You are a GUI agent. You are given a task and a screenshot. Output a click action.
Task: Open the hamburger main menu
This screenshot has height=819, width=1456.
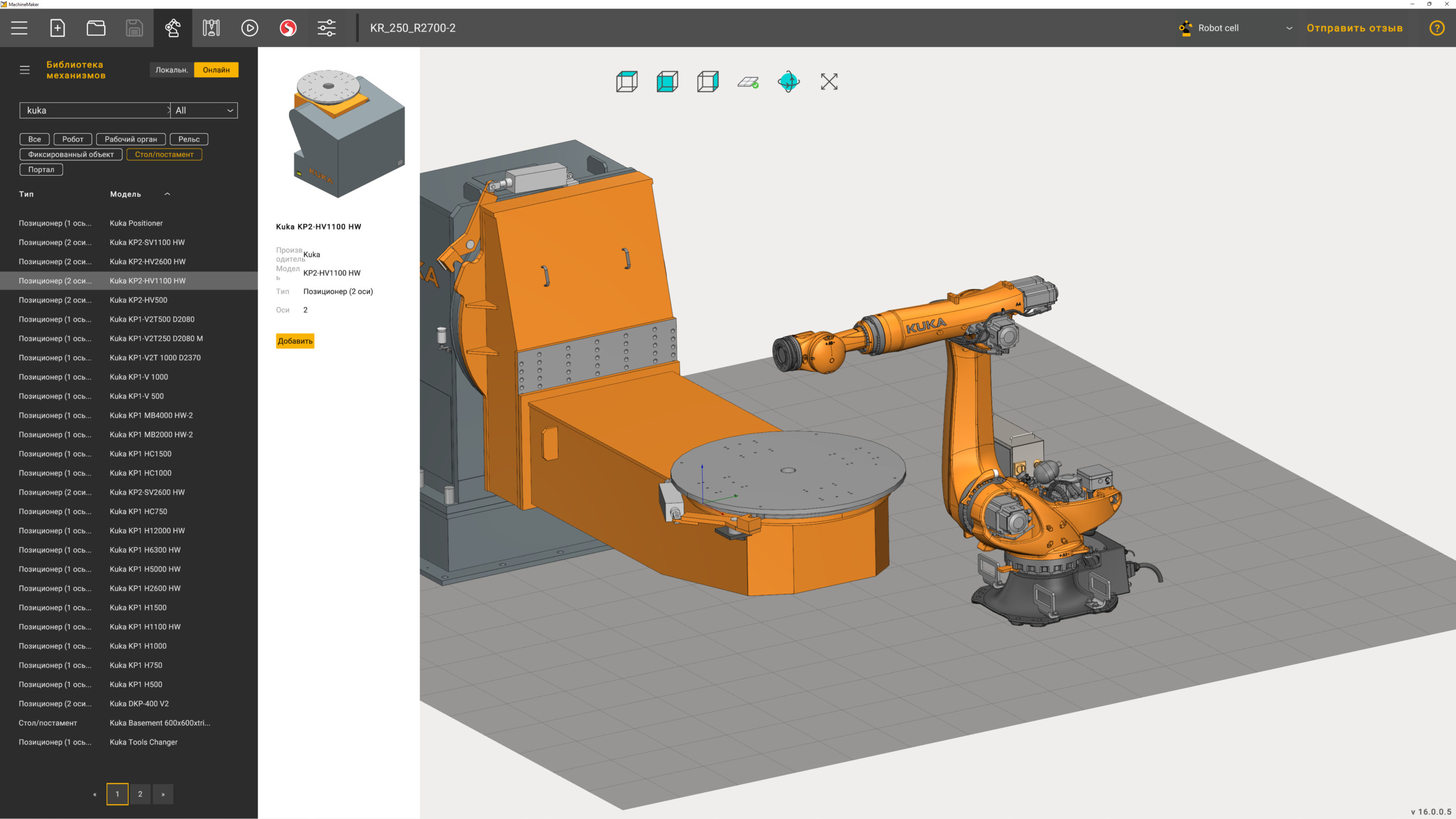[19, 28]
